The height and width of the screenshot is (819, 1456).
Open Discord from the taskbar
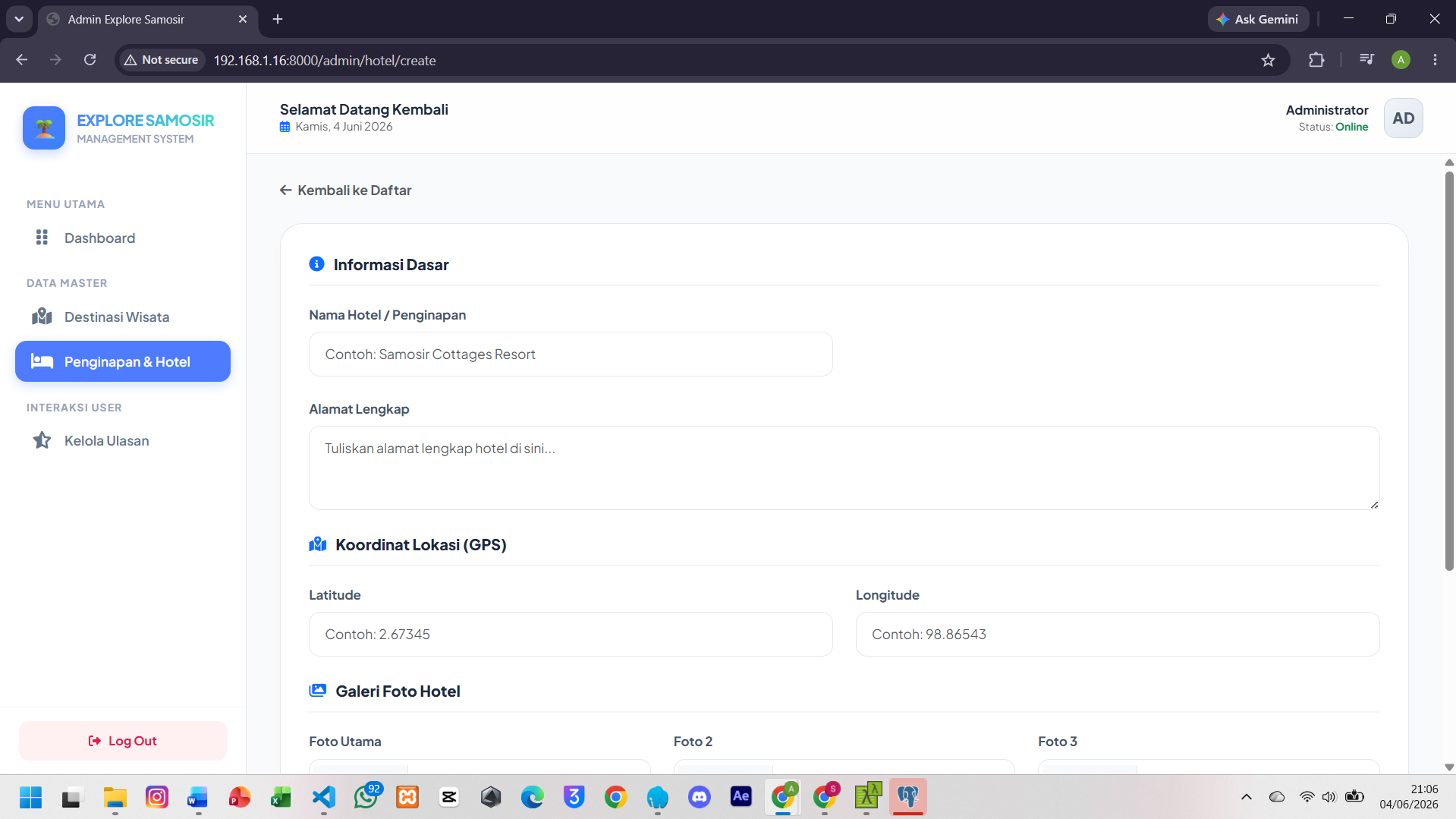699,797
